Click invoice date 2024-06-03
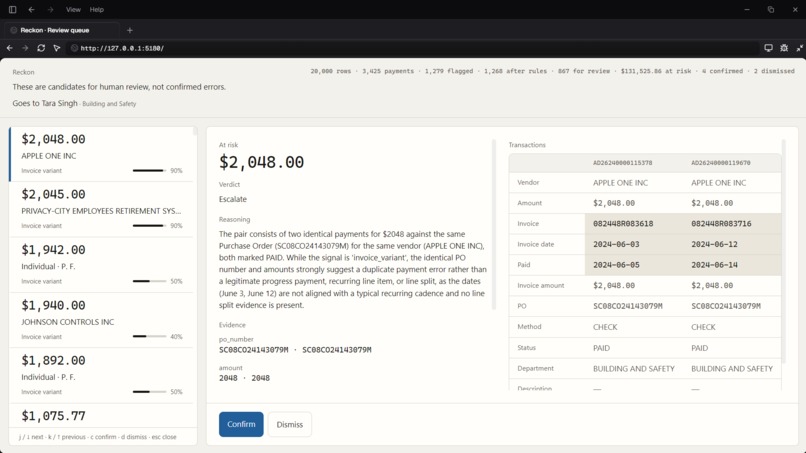Screen dimensions: 806x453 click(616, 244)
